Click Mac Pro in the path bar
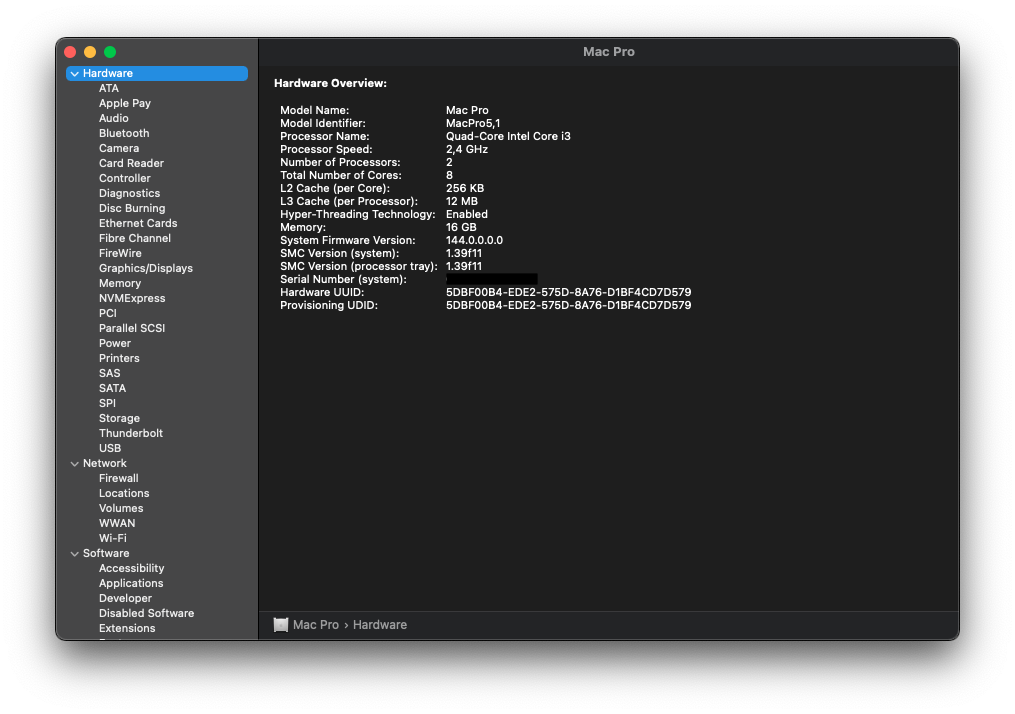The height and width of the screenshot is (714, 1015). [x=316, y=625]
